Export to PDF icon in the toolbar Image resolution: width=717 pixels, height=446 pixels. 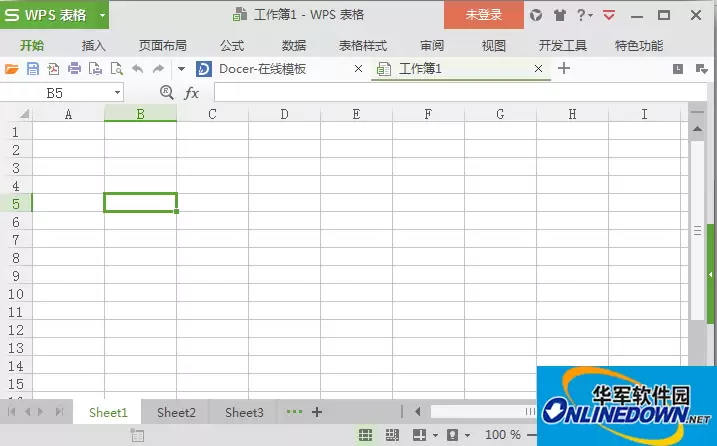coord(53,69)
